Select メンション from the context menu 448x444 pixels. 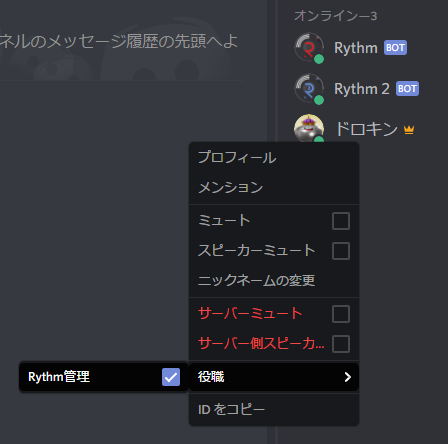pyautogui.click(x=274, y=187)
